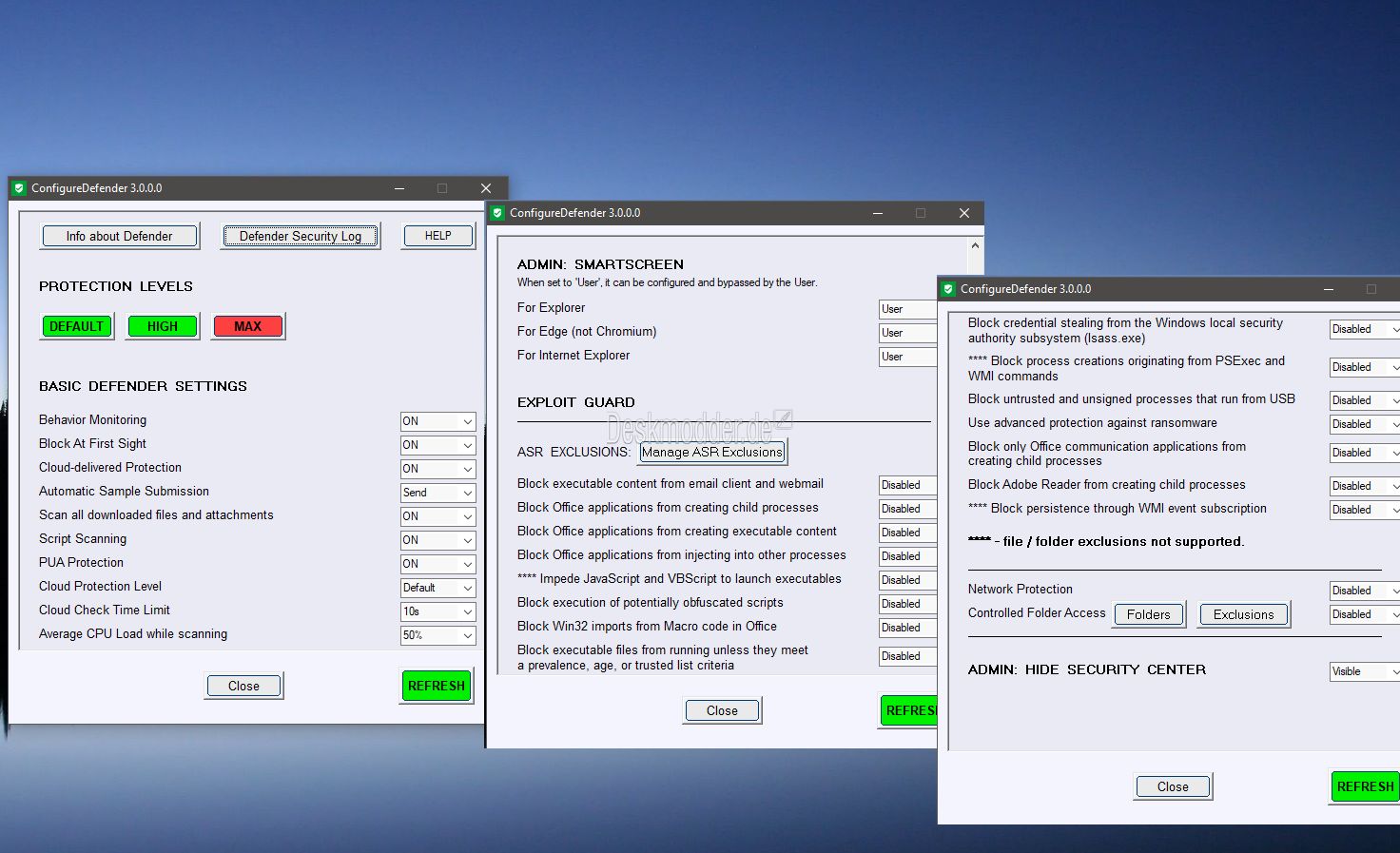Screen dimensions: 1400x853
Task: Open dropdown for advanced ransomware protection
Action: tap(1365, 424)
